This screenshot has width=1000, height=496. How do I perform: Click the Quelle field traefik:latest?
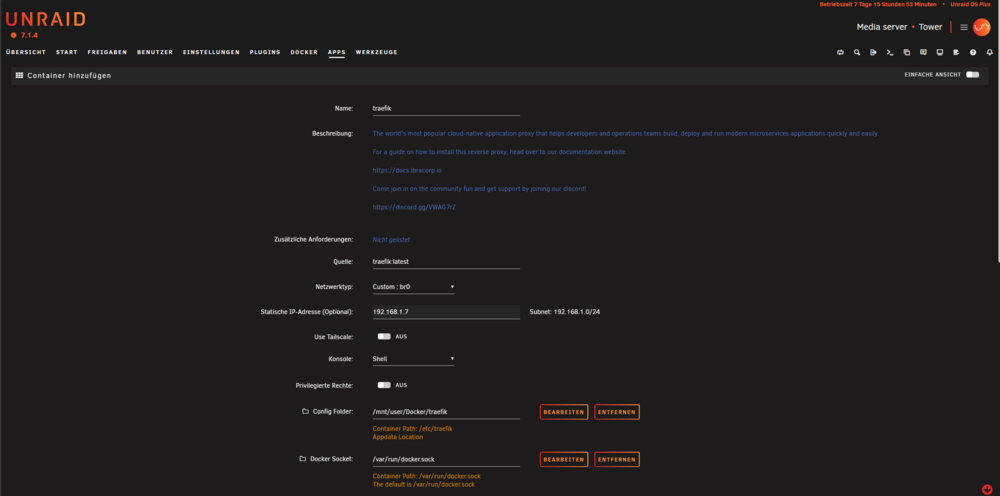pyautogui.click(x=446, y=262)
